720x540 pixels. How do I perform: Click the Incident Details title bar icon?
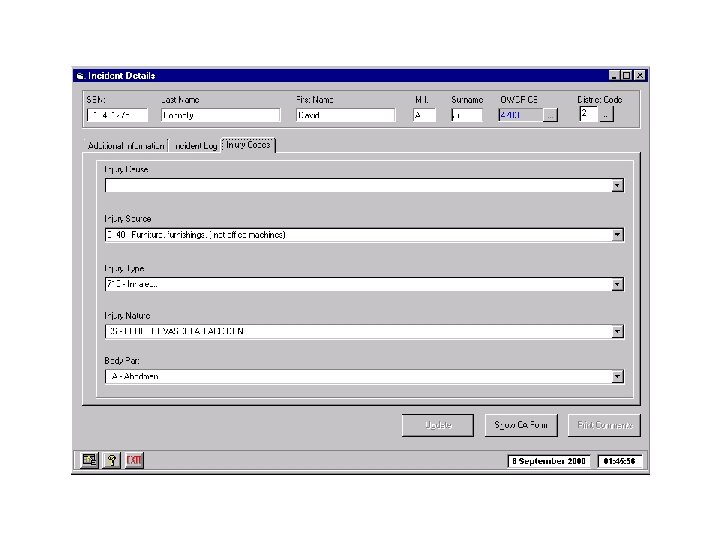click(x=80, y=76)
